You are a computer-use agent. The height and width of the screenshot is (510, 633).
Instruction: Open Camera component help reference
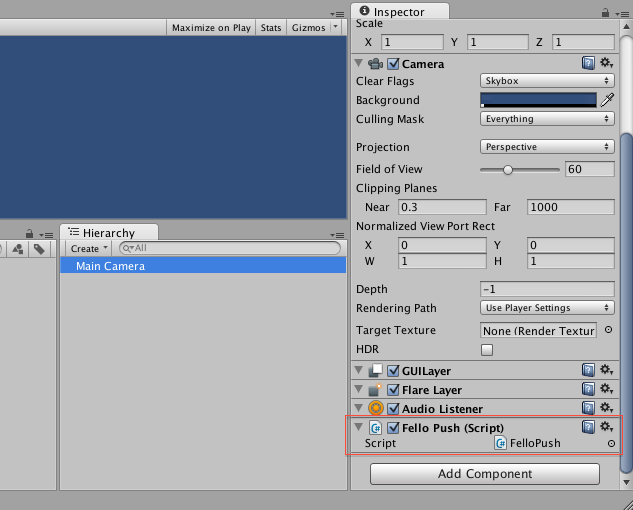(x=588, y=63)
